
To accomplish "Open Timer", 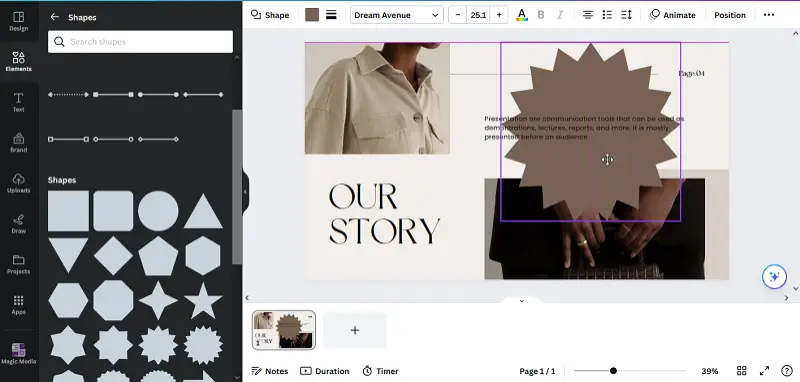I will [380, 371].
